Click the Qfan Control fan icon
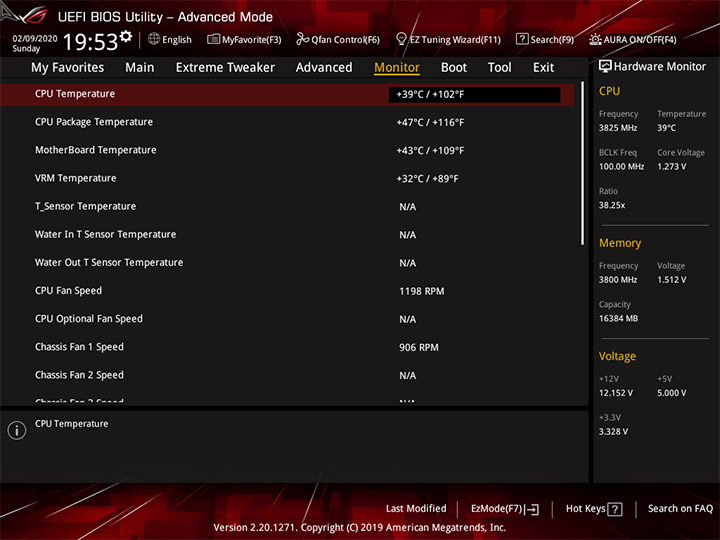Screen dimensions: 720x540 (302, 39)
